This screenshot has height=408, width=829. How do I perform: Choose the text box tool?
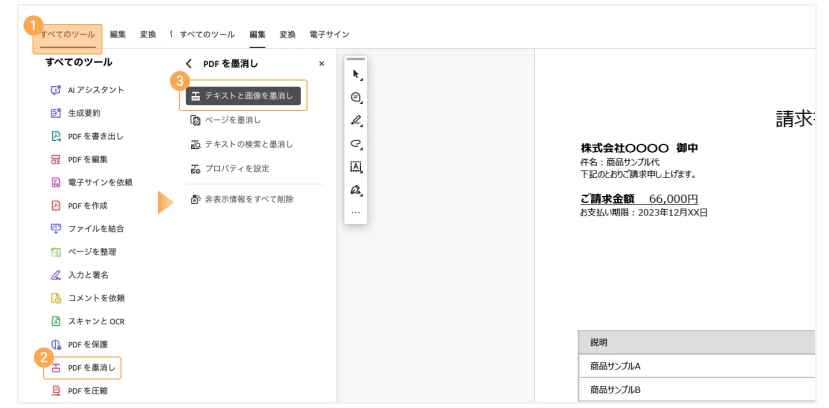click(356, 167)
